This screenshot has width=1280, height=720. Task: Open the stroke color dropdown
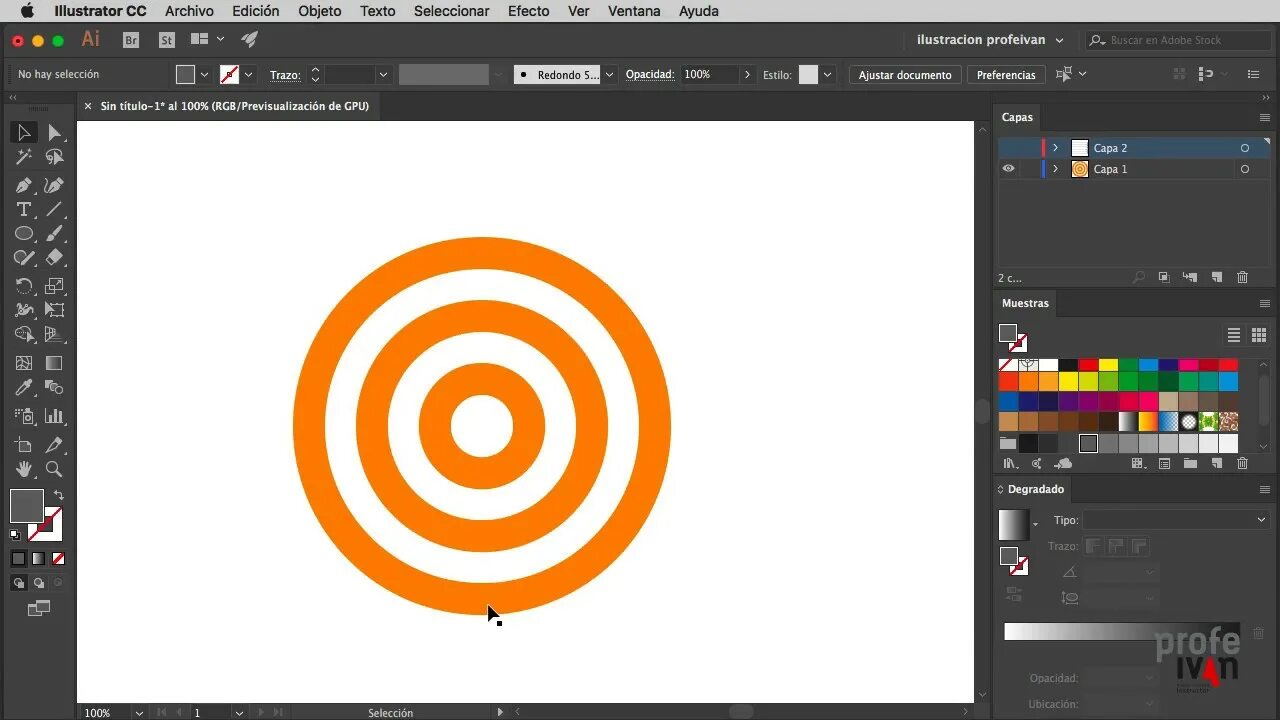coord(248,74)
